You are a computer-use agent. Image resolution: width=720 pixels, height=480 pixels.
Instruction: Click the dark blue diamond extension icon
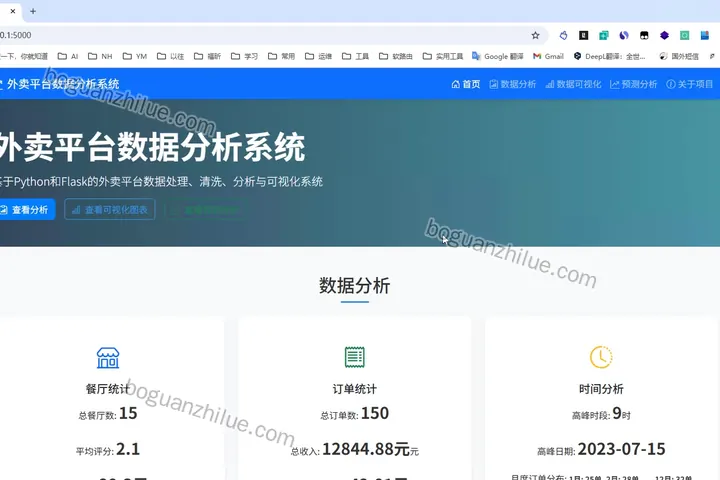664,35
